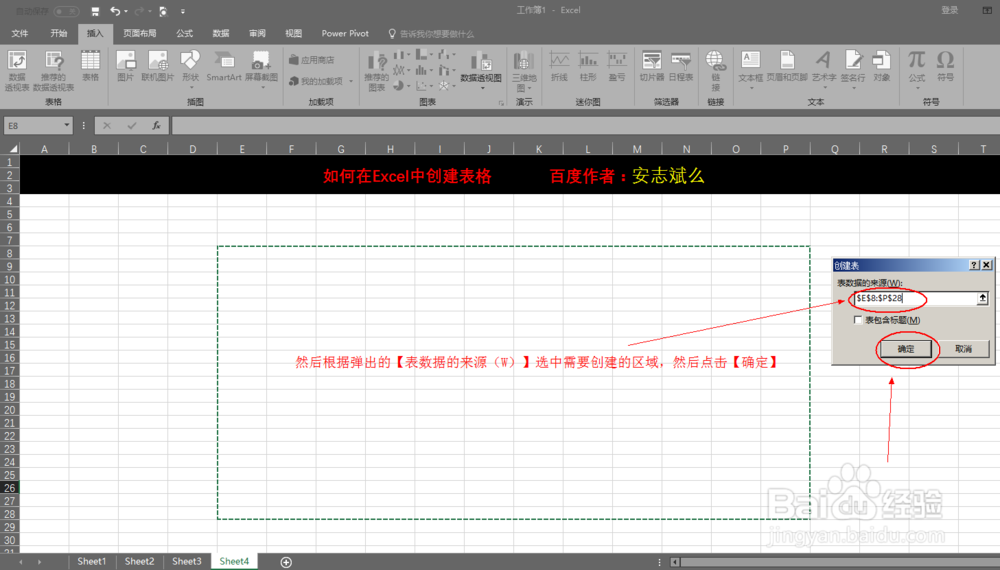Insert a Timeline (日程表)

tap(681, 66)
